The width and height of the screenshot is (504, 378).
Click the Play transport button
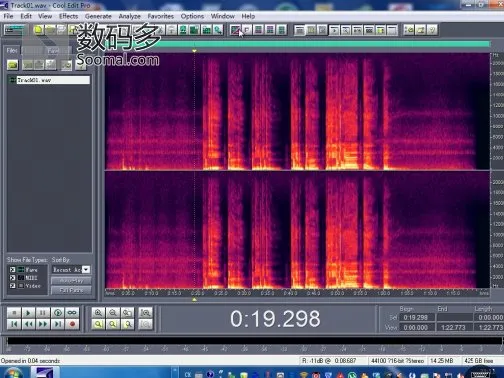coord(28,313)
